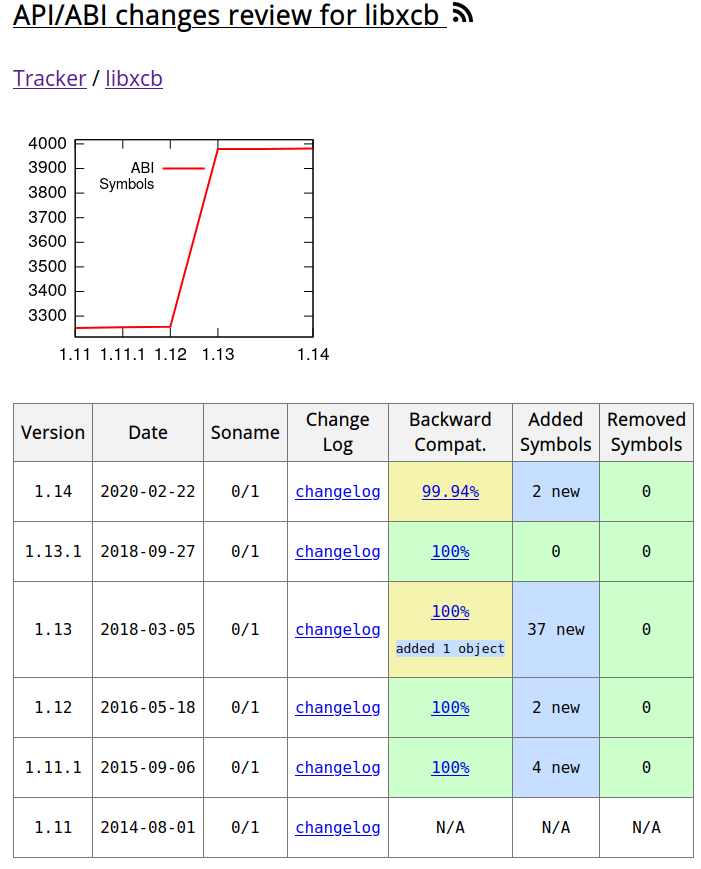Click the N/A Backward Compat. cell
The width and height of the screenshot is (701, 869).
pos(450,827)
